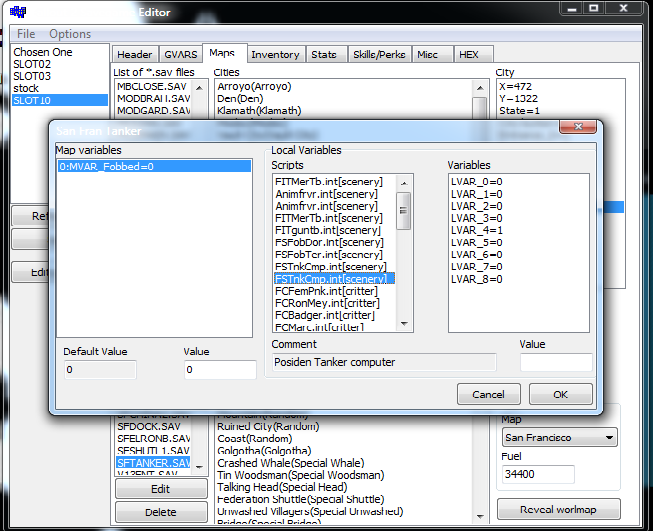Open the Skills/Perks tab
653x531 pixels.
click(x=379, y=55)
